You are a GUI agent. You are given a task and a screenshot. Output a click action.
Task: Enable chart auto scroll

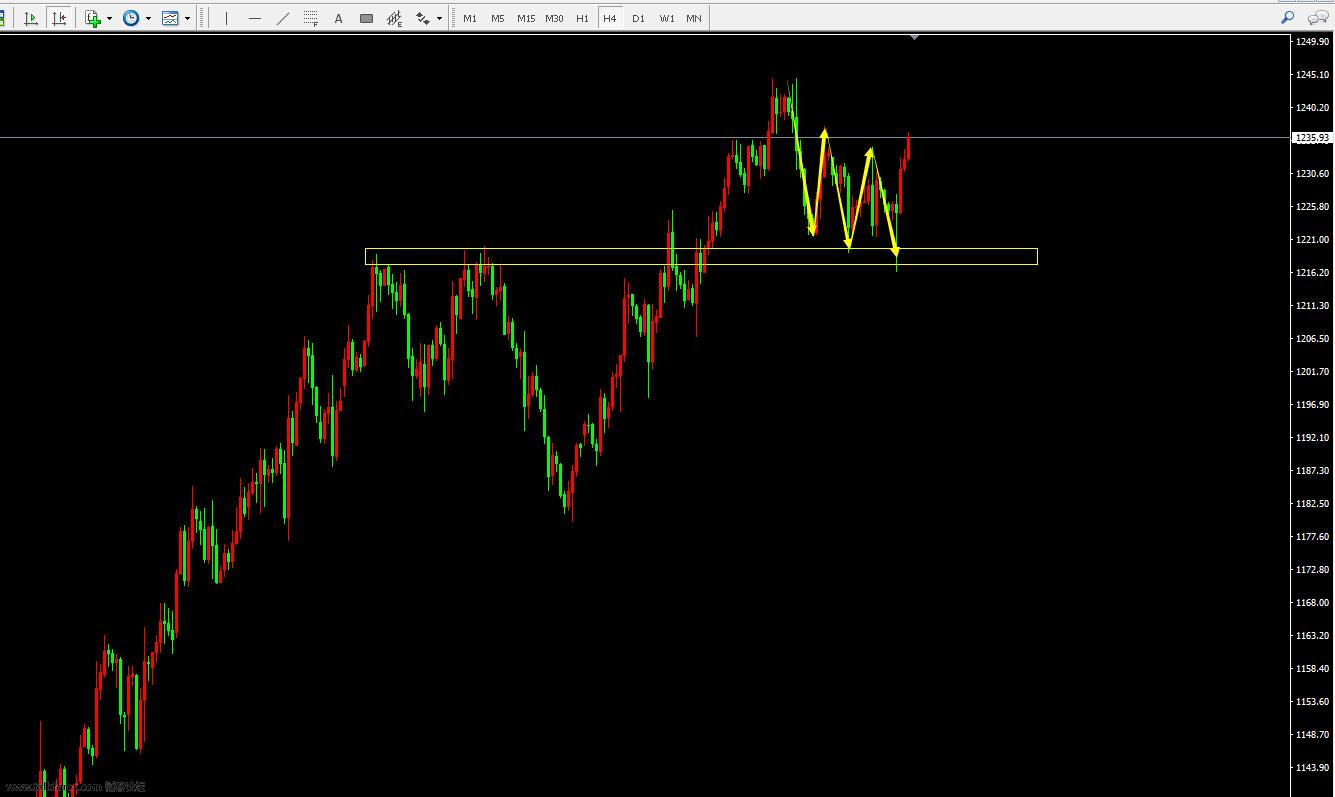(31, 18)
